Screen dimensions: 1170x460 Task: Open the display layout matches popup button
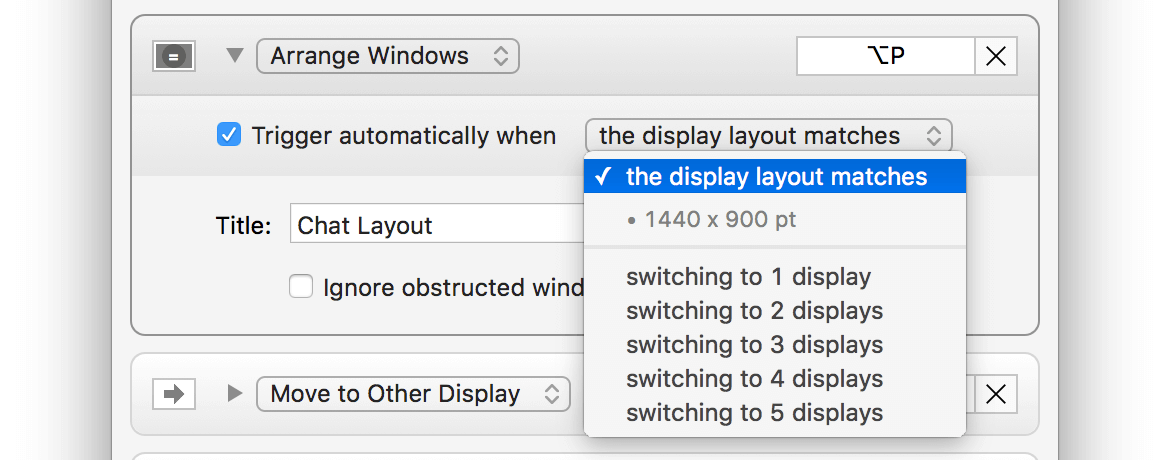click(x=768, y=136)
